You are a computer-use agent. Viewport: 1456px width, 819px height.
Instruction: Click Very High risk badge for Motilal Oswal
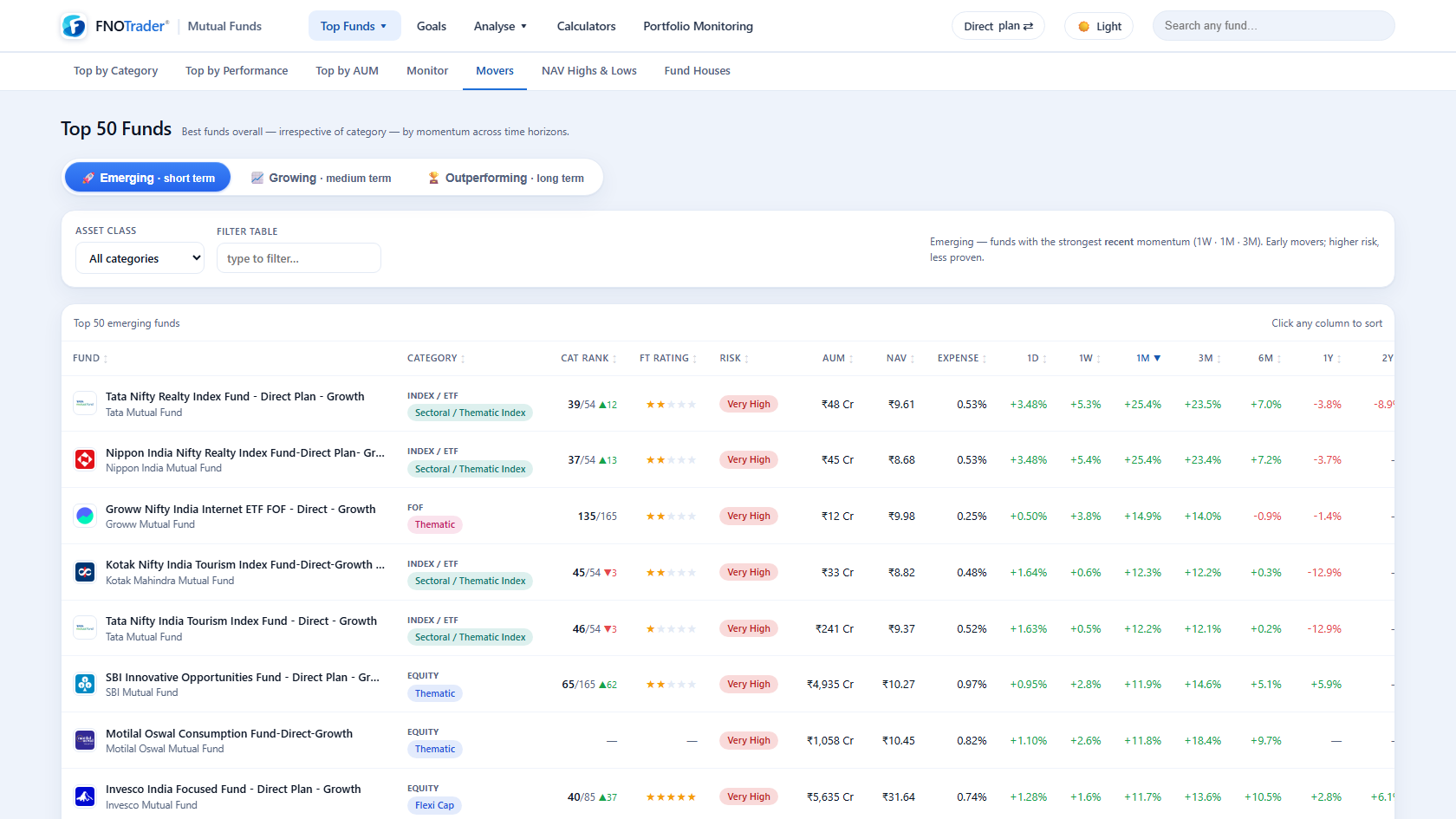[749, 740]
